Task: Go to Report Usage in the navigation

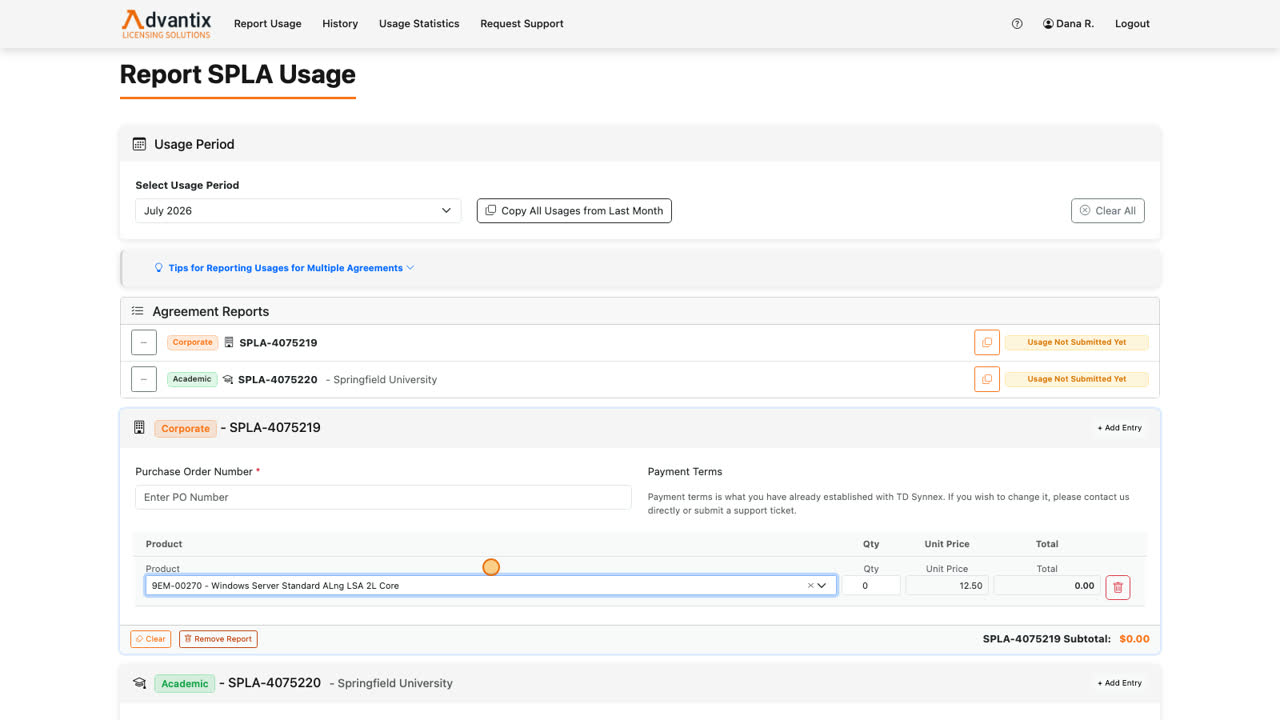Action: 267,24
